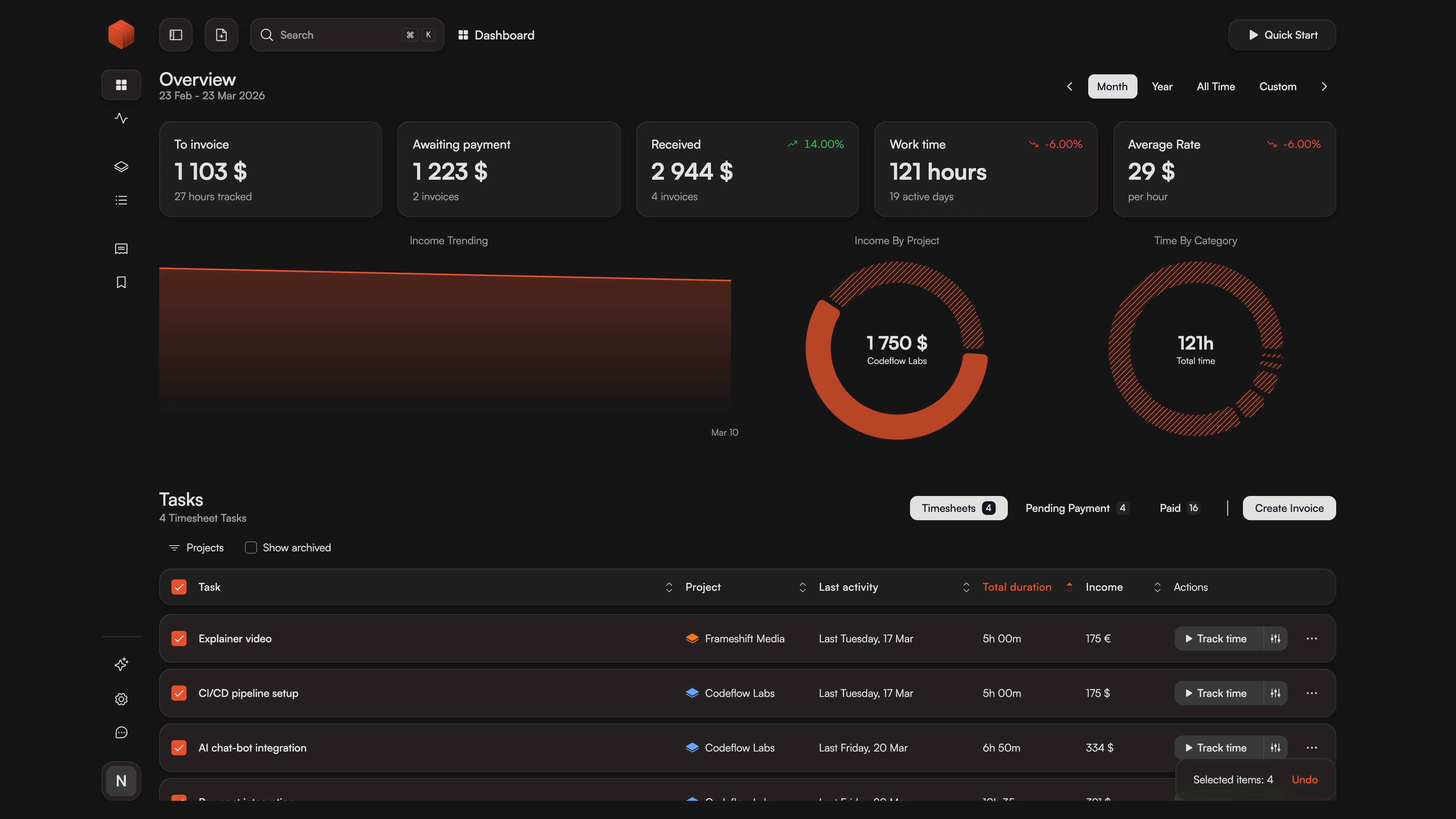The width and height of the screenshot is (1456, 819).
Task: Click the AI sparkle icon in sidebar
Action: (x=121, y=664)
